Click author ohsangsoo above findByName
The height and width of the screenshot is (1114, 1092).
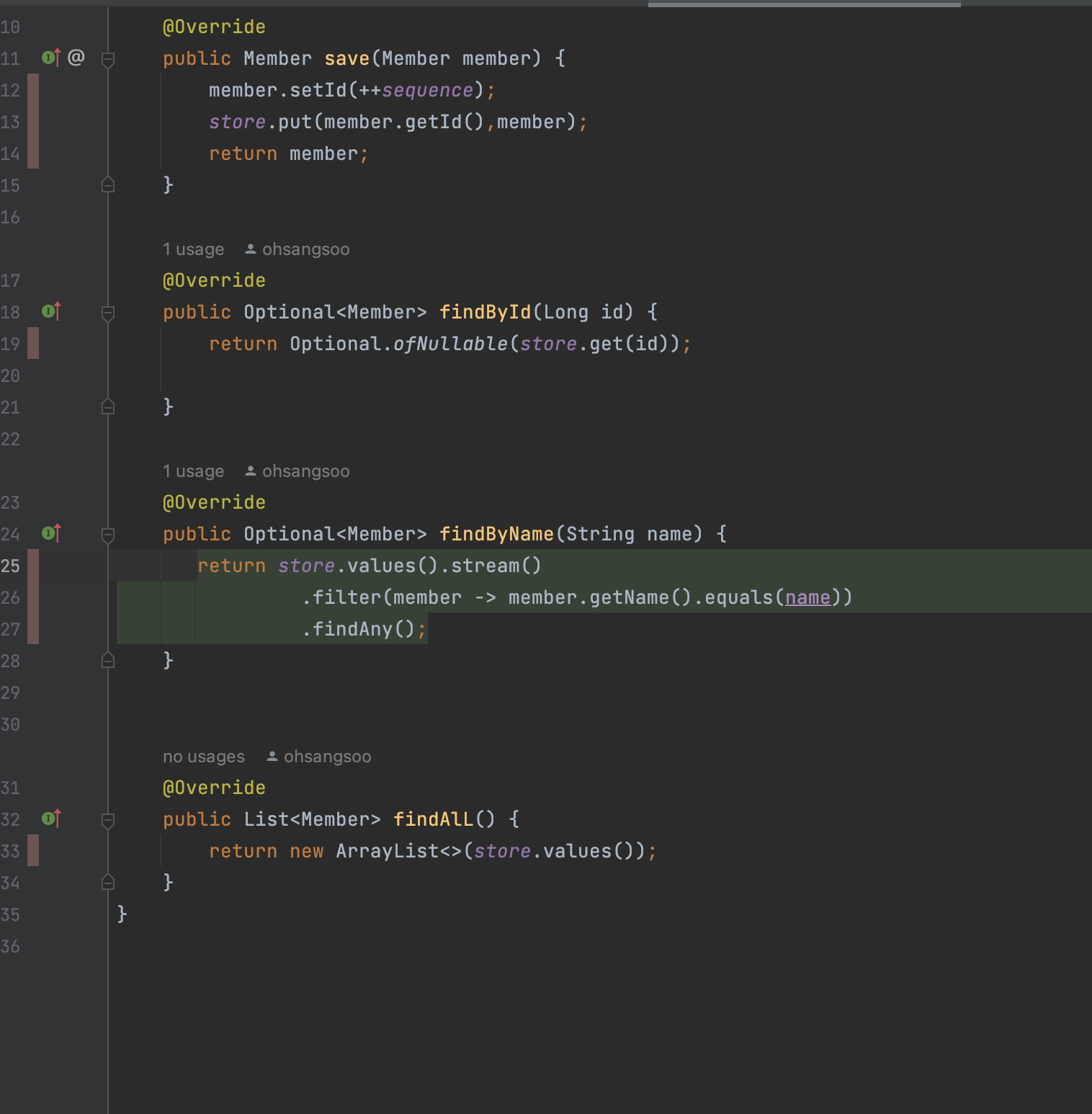[297, 471]
